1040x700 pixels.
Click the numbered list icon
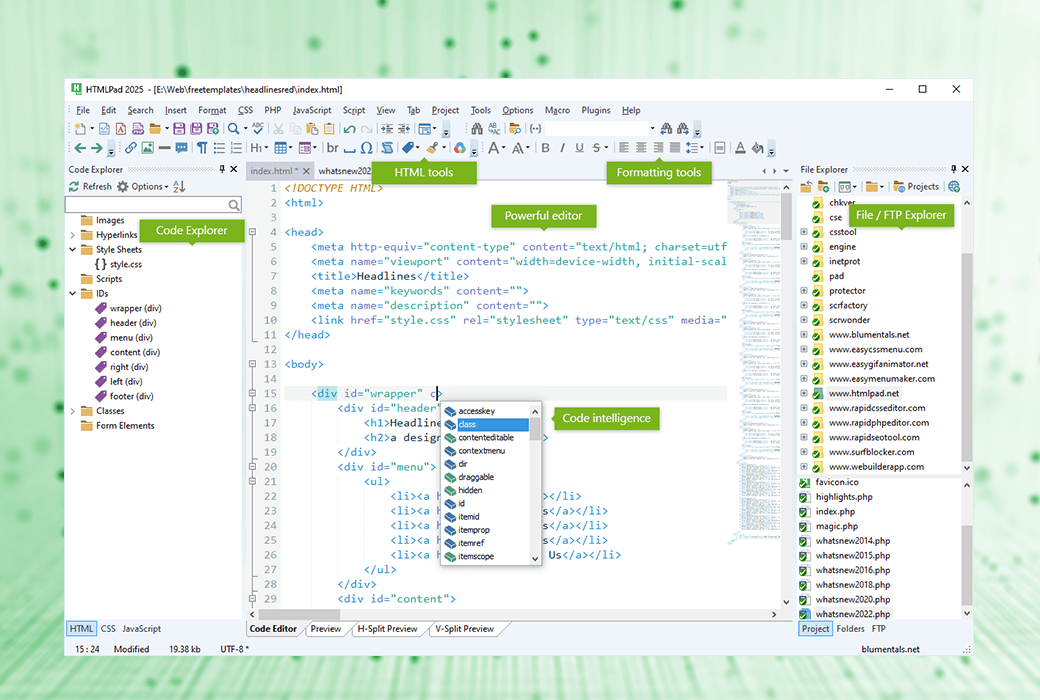pyautogui.click(x=236, y=148)
